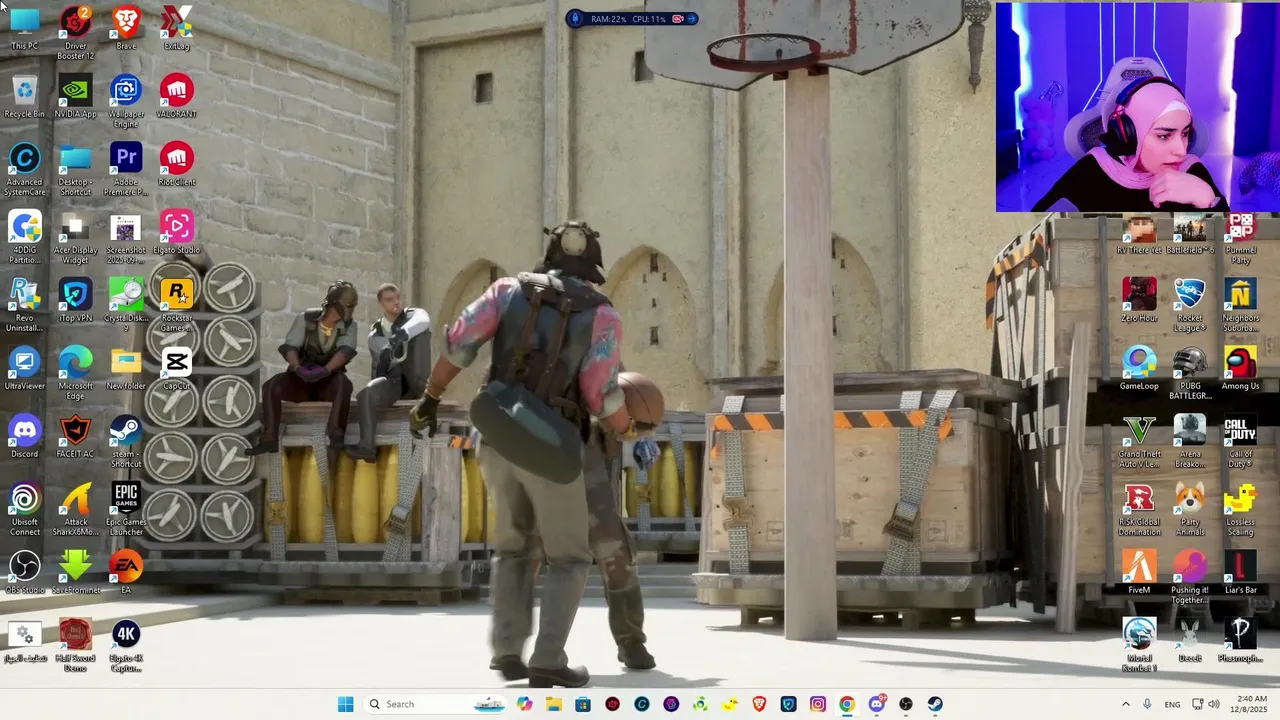Launch Rockstar Games Launcher icon
This screenshot has height=720, width=1280.
pyautogui.click(x=177, y=305)
